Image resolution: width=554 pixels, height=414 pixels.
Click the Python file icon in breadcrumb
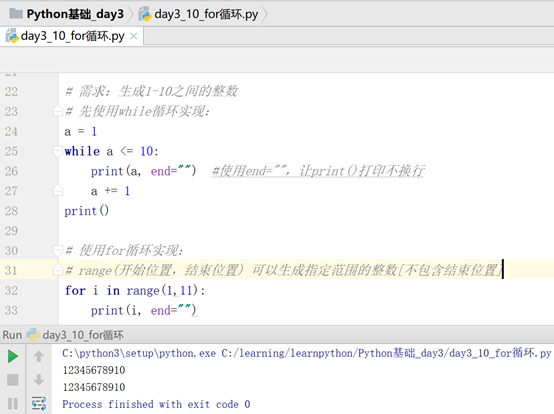point(145,14)
